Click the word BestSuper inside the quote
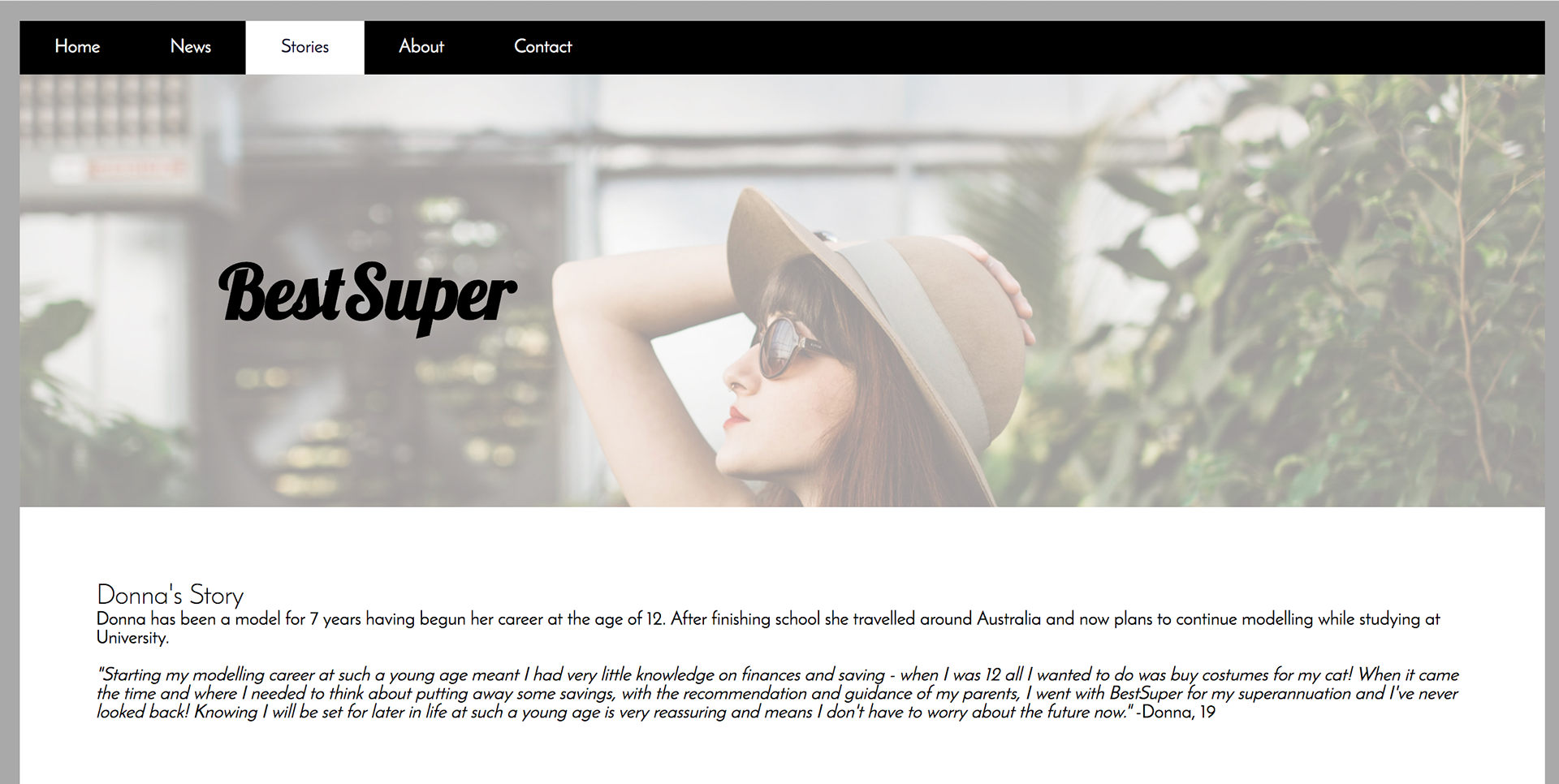 (1146, 694)
